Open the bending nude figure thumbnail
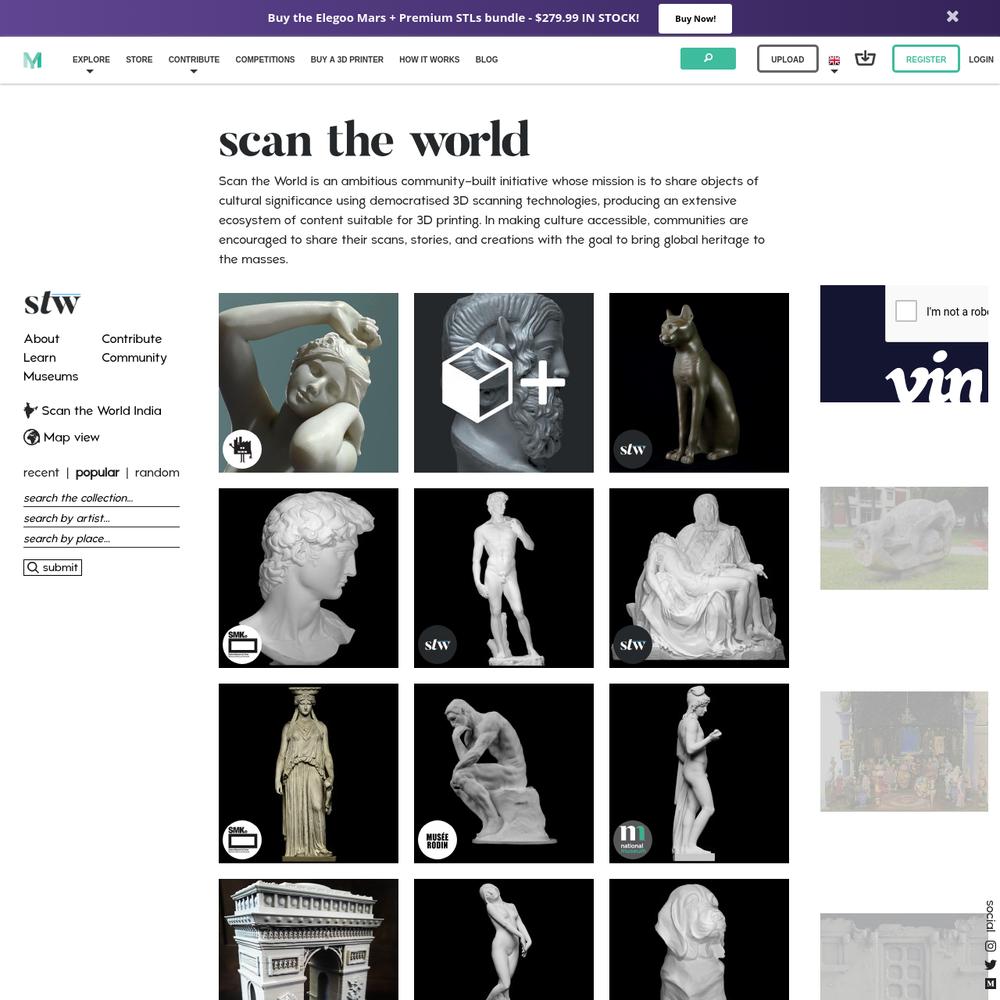This screenshot has height=1000, width=1000. [503, 939]
